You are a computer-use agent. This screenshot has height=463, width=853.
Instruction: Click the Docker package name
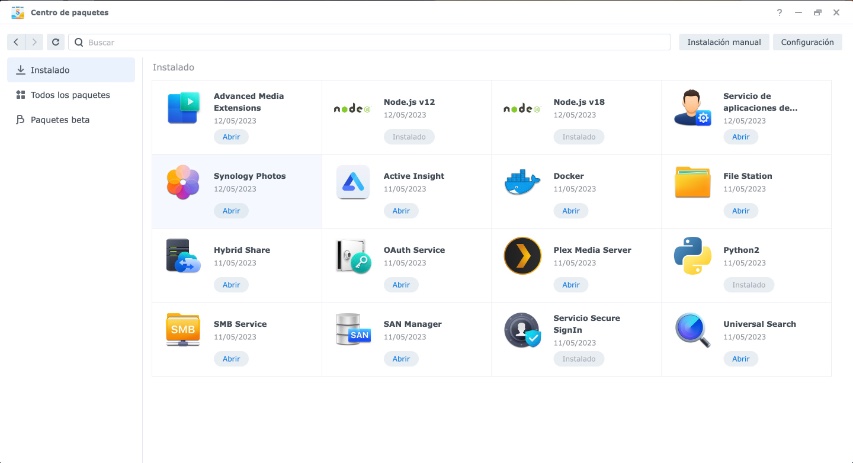coord(568,176)
